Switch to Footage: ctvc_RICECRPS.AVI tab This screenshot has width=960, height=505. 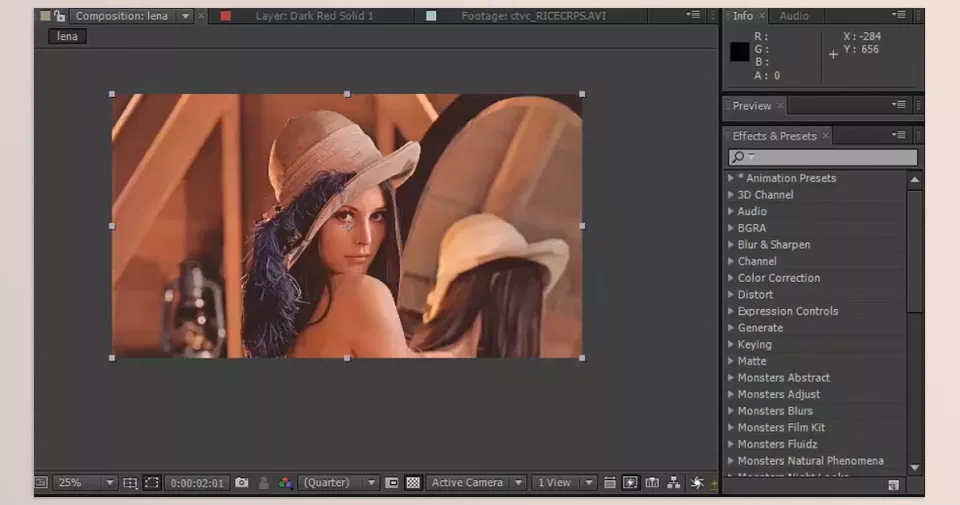coord(533,16)
